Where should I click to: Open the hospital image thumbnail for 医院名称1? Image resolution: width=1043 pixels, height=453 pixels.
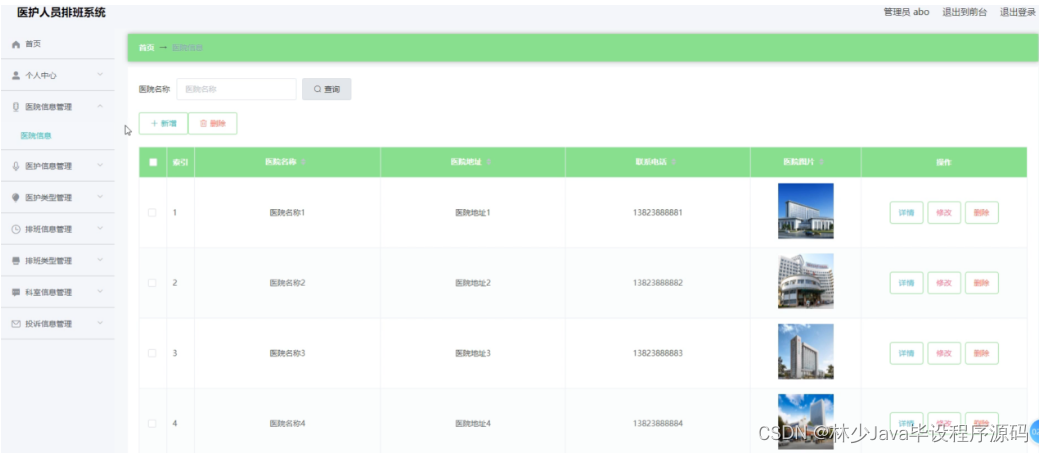[806, 211]
